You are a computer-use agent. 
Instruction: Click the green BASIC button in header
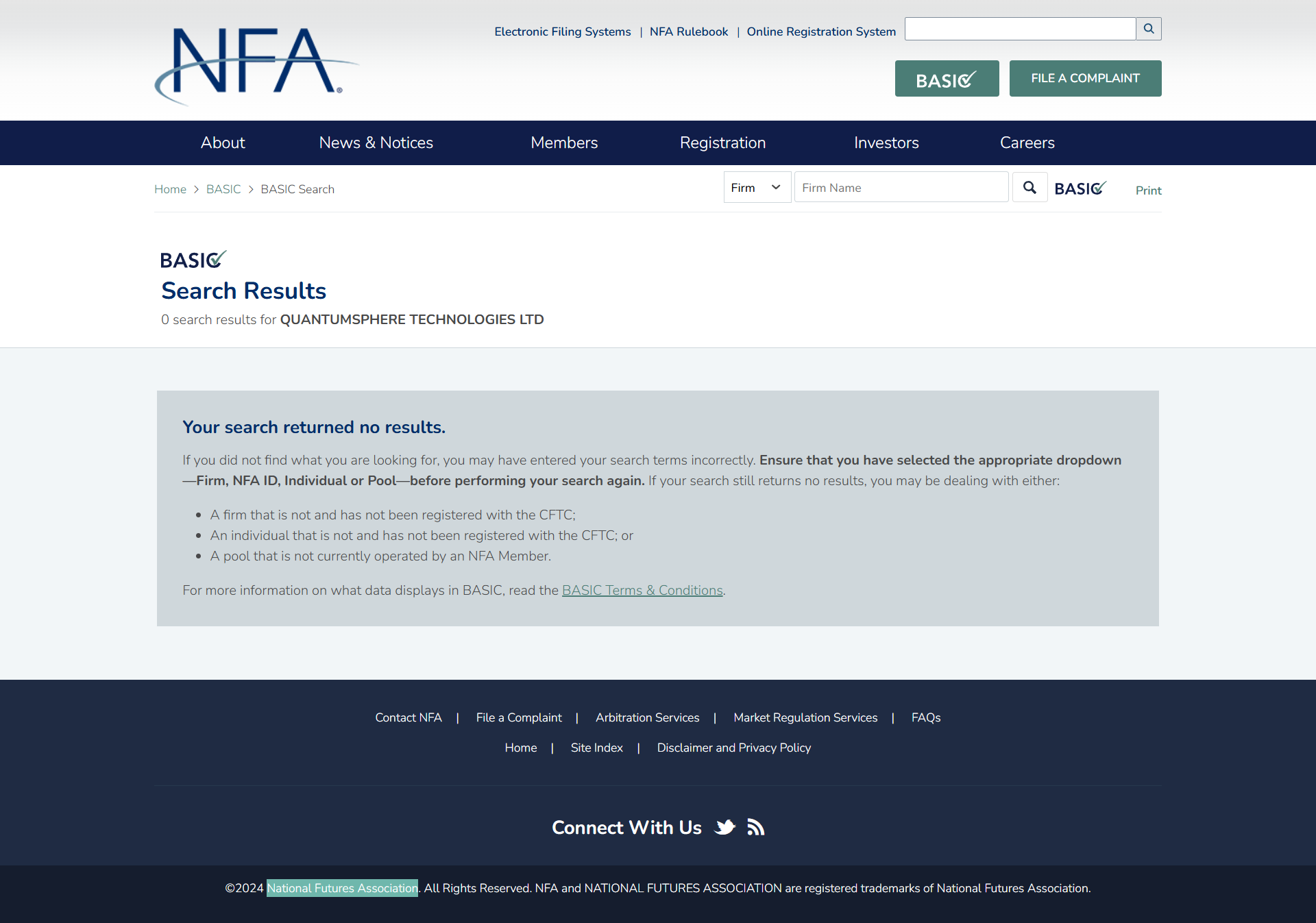[x=947, y=78]
